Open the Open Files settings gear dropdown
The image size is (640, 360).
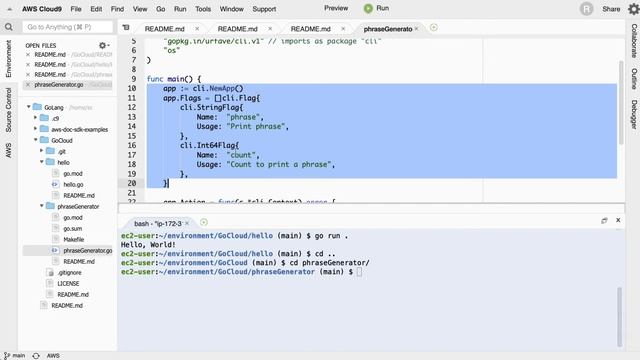[x=104, y=45]
